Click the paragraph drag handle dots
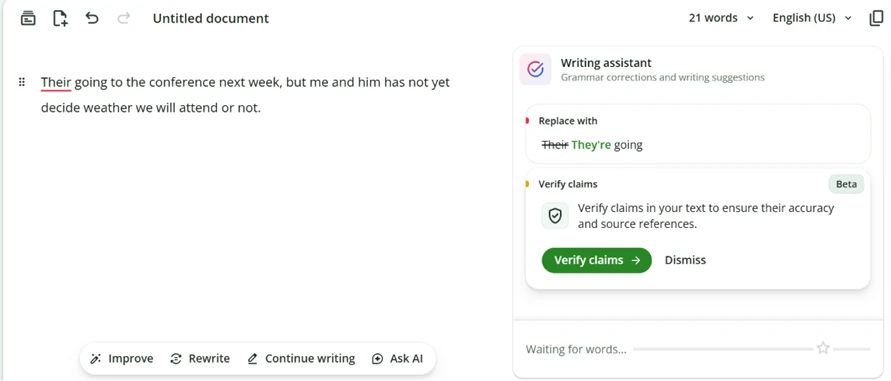This screenshot has height=381, width=891. pos(22,82)
